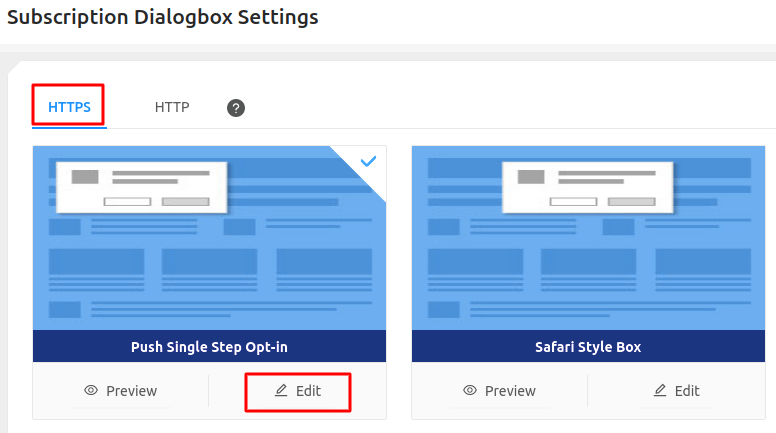Click white dialog mockup in Safari Style thumbnail
776x433 pixels.
coord(584,187)
